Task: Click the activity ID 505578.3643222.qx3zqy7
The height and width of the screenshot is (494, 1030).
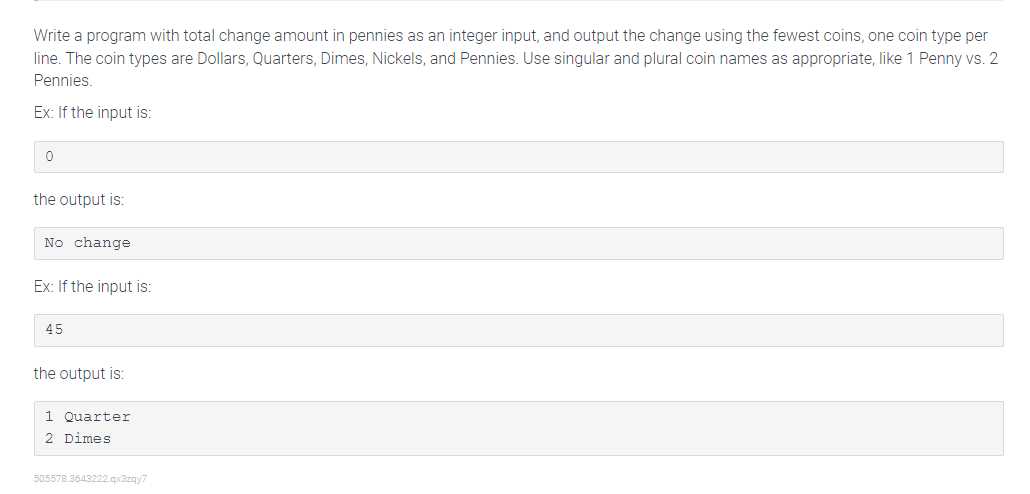Action: point(91,479)
